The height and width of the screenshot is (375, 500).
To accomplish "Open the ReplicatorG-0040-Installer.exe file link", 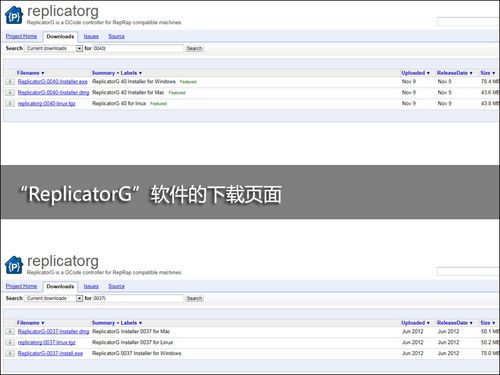I will click(x=53, y=82).
